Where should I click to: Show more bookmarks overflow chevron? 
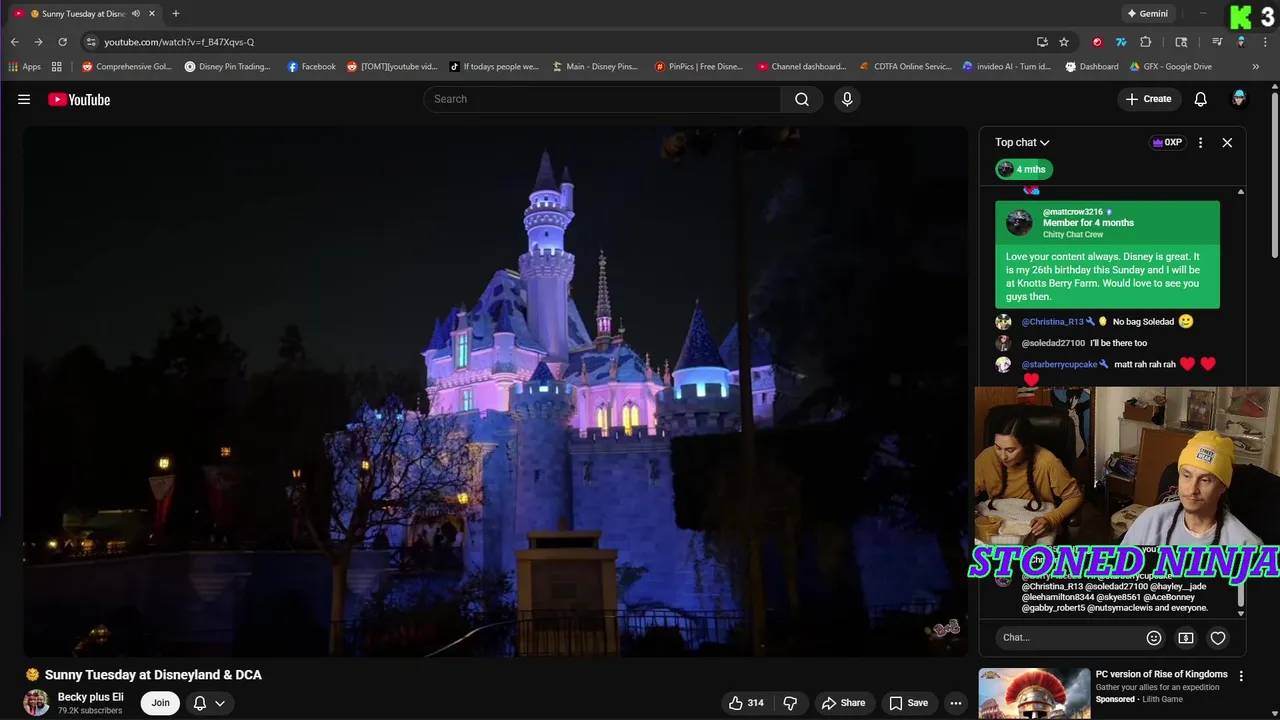click(x=1256, y=67)
